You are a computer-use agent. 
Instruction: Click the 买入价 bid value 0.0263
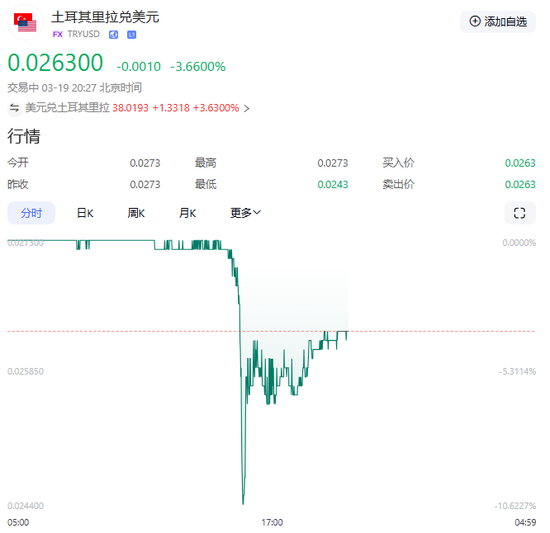[x=520, y=163]
